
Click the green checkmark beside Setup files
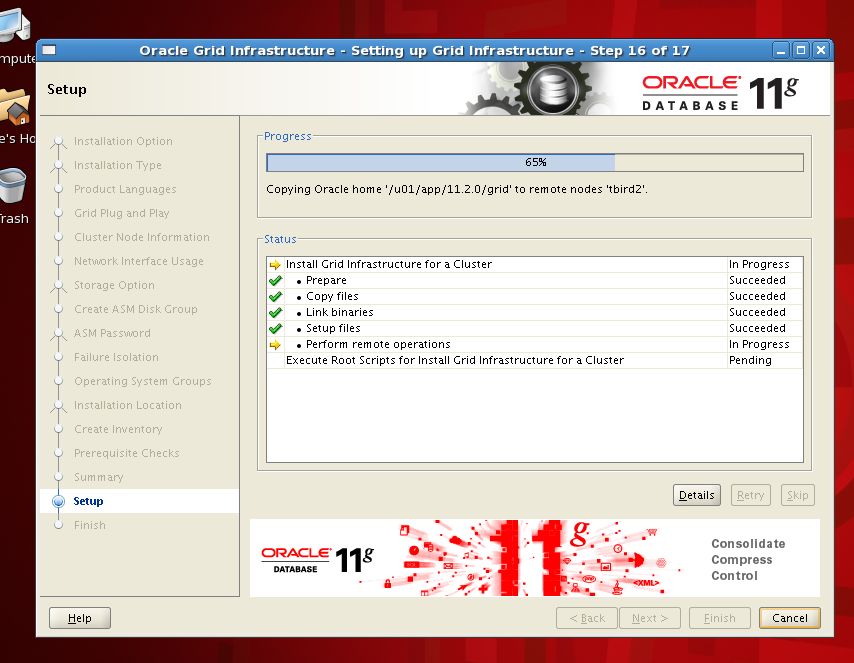click(x=275, y=329)
